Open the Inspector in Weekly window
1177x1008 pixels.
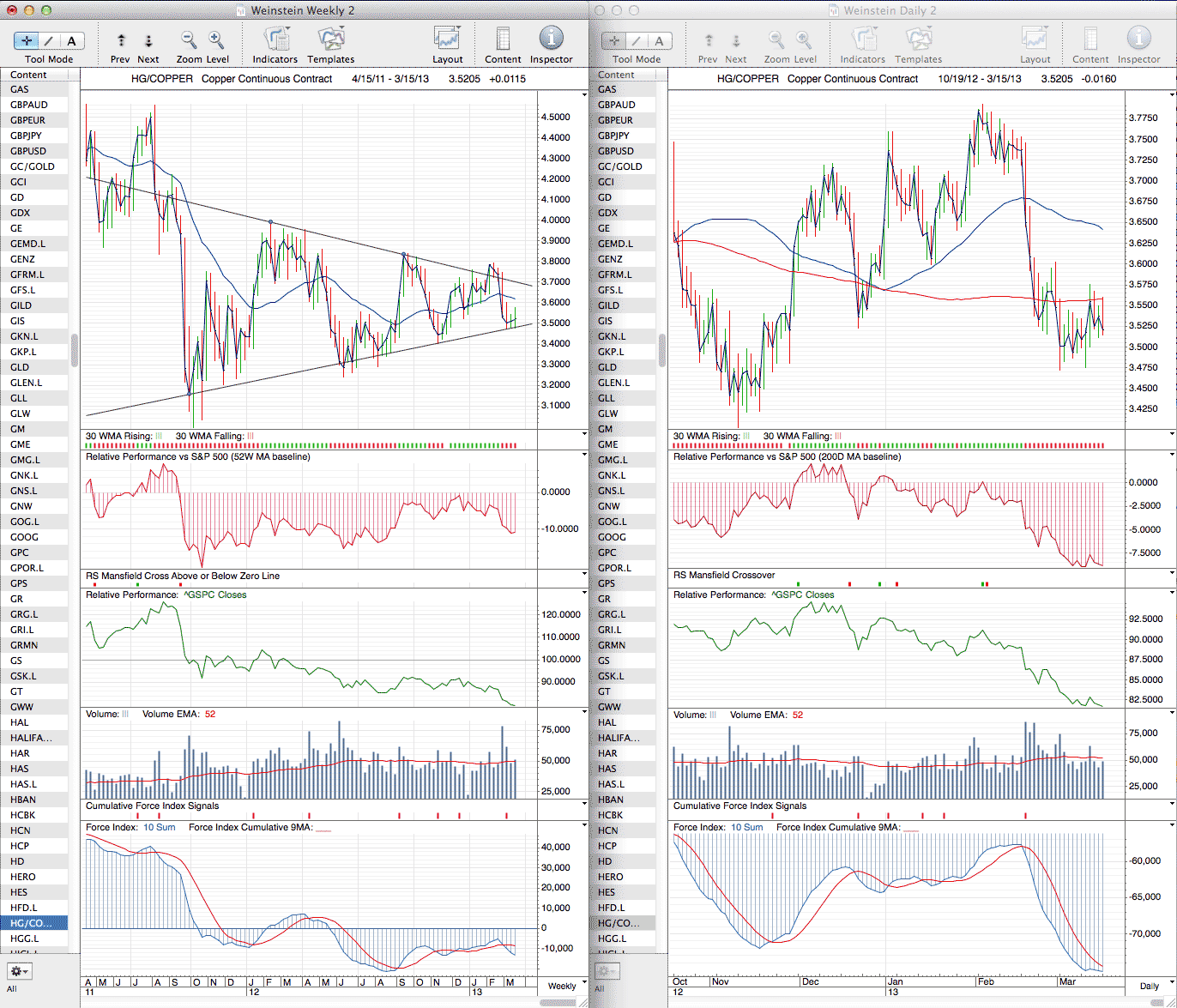(x=551, y=39)
